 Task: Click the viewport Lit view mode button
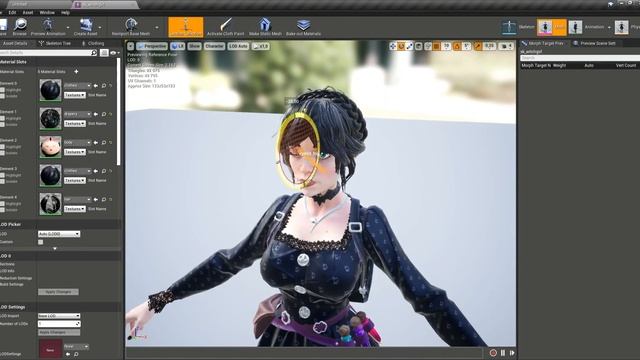pos(178,46)
